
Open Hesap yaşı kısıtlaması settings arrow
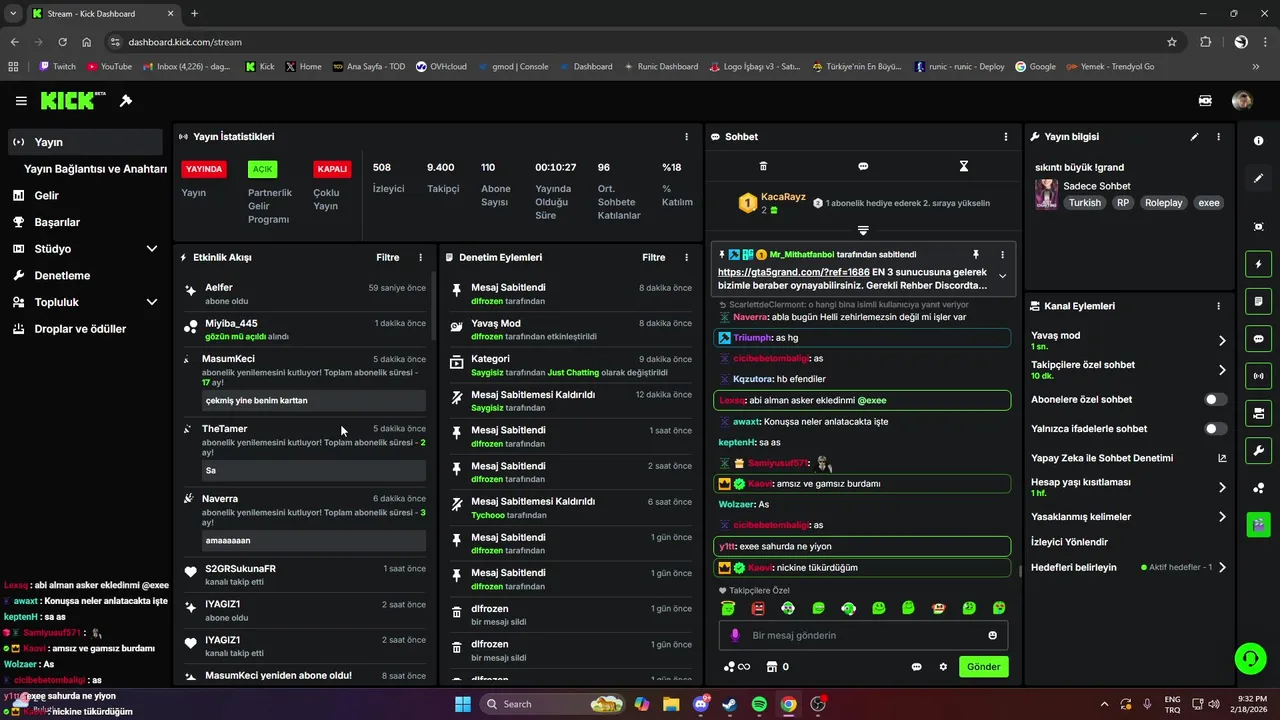1222,487
